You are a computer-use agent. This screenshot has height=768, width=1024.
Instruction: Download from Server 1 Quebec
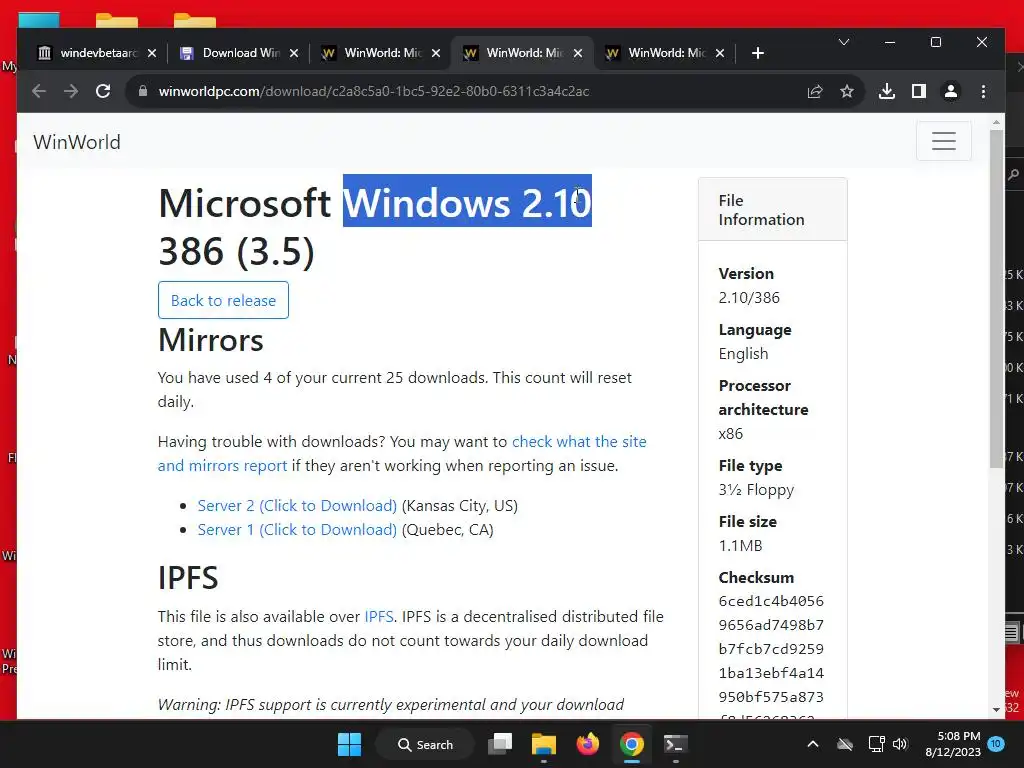tap(297, 530)
